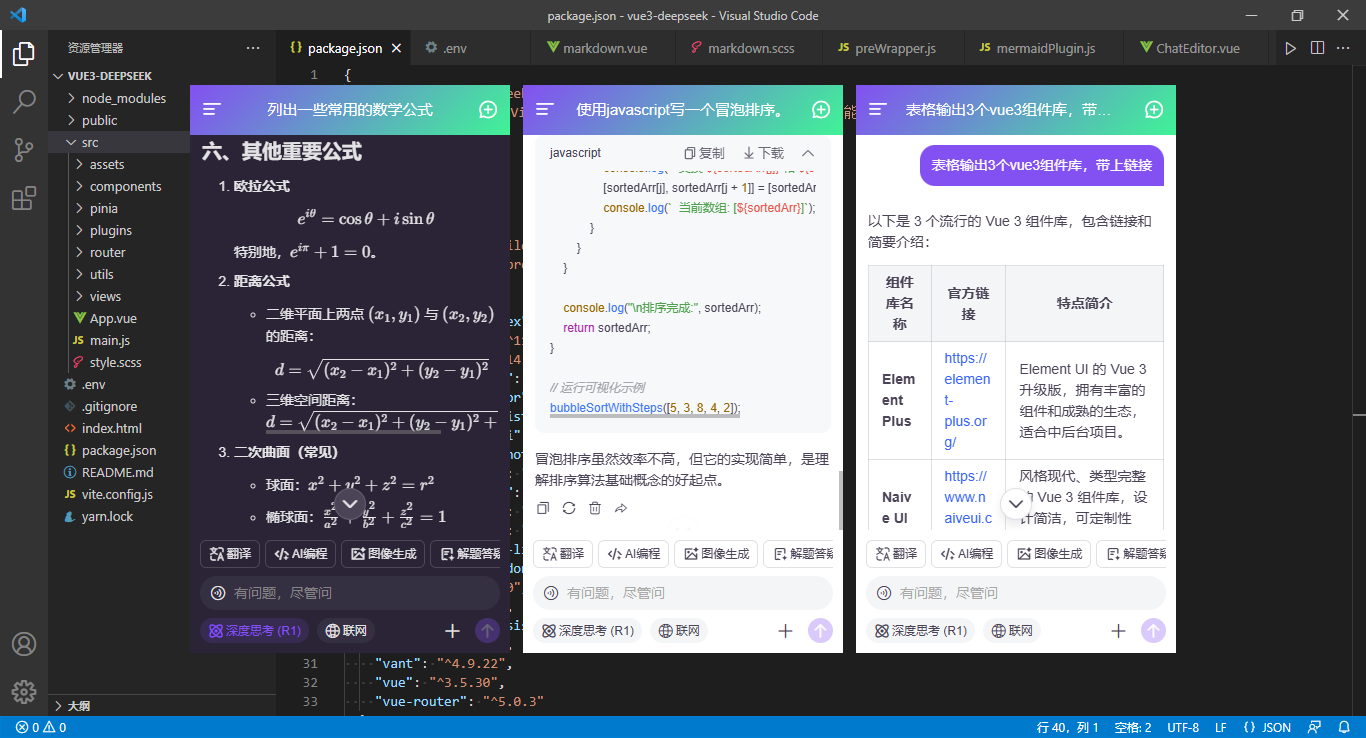Image resolution: width=1366 pixels, height=738 pixels.
Task: Open vite.config.js in the explorer
Action: pos(117,494)
